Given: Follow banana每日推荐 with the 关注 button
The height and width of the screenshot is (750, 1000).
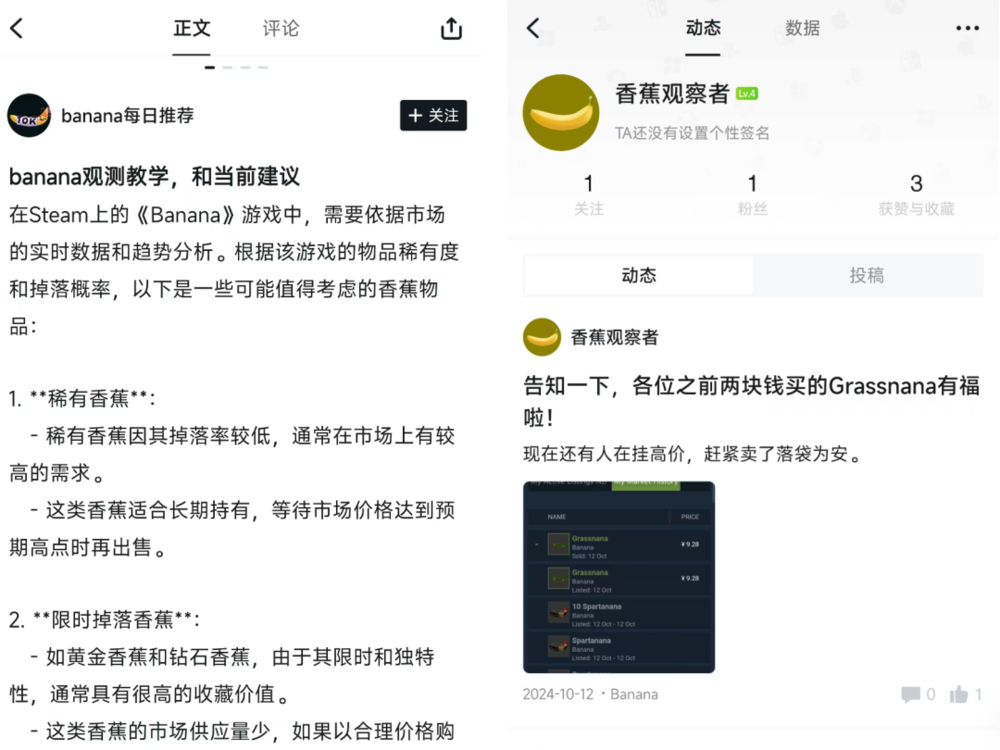Looking at the screenshot, I should [434, 115].
